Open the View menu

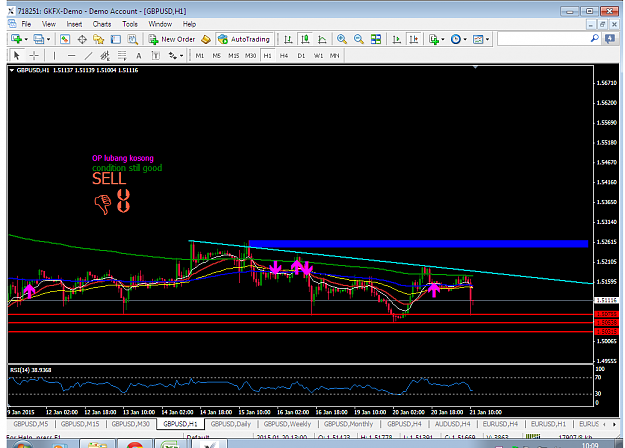[49, 24]
